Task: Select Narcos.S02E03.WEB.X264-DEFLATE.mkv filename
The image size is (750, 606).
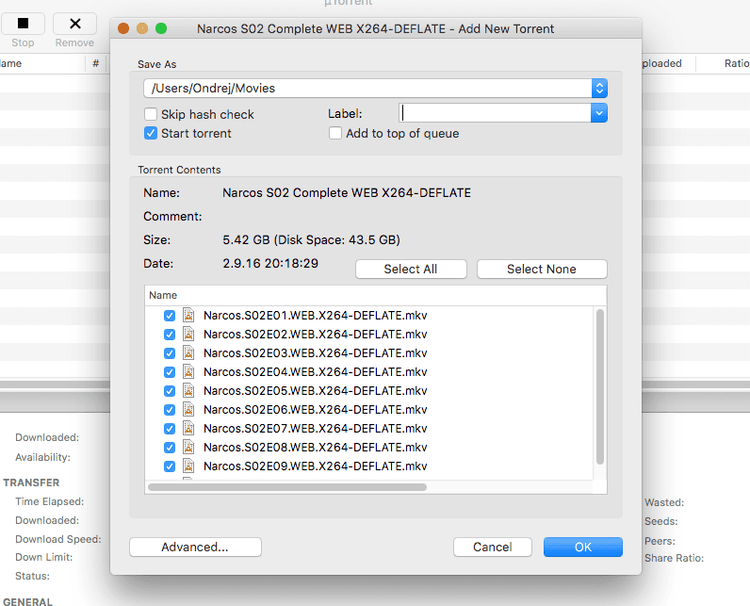Action: [315, 353]
